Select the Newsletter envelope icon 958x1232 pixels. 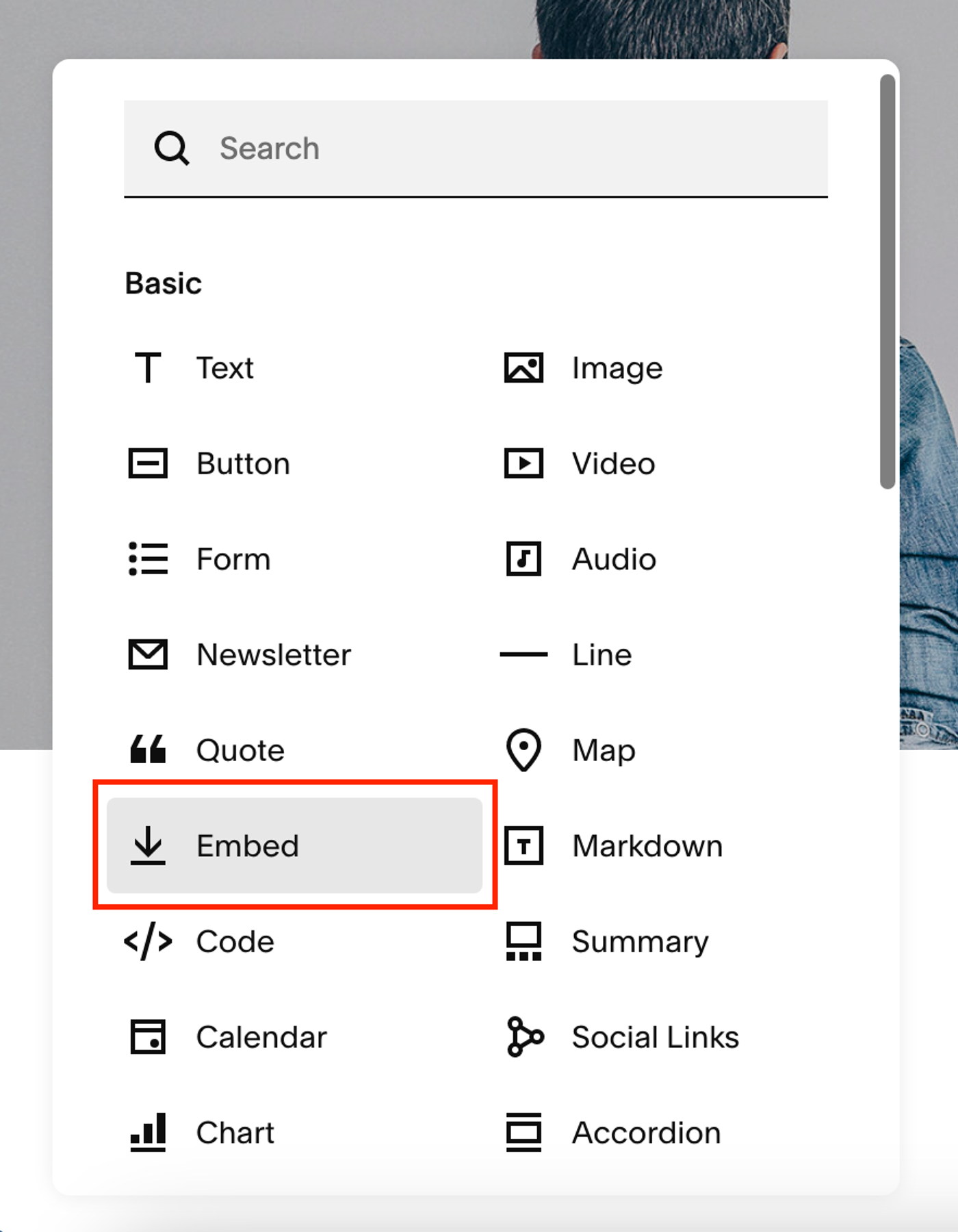148,654
